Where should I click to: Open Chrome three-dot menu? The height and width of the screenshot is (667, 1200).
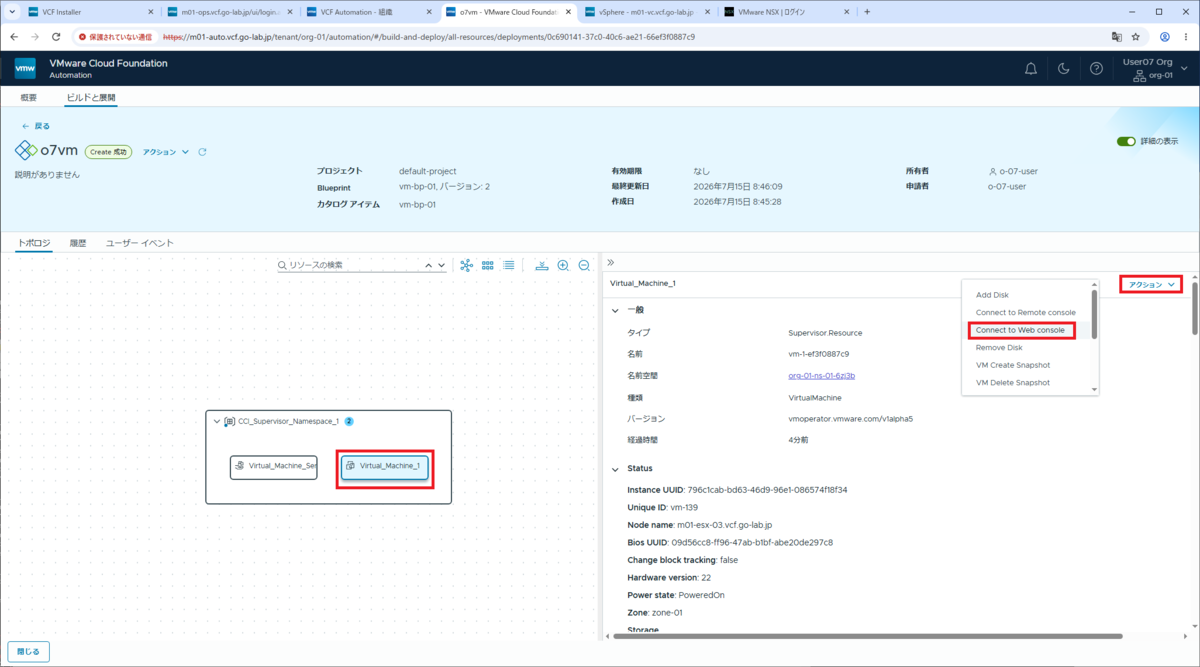pos(1186,36)
